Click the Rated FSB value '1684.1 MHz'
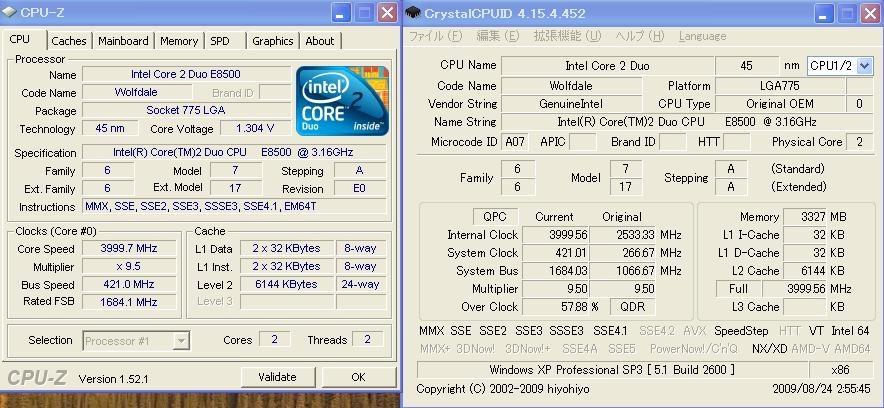This screenshot has height=408, width=884. coord(131,303)
